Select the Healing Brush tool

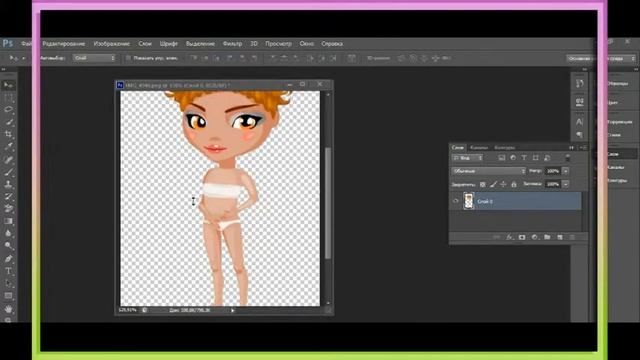pyautogui.click(x=8, y=160)
